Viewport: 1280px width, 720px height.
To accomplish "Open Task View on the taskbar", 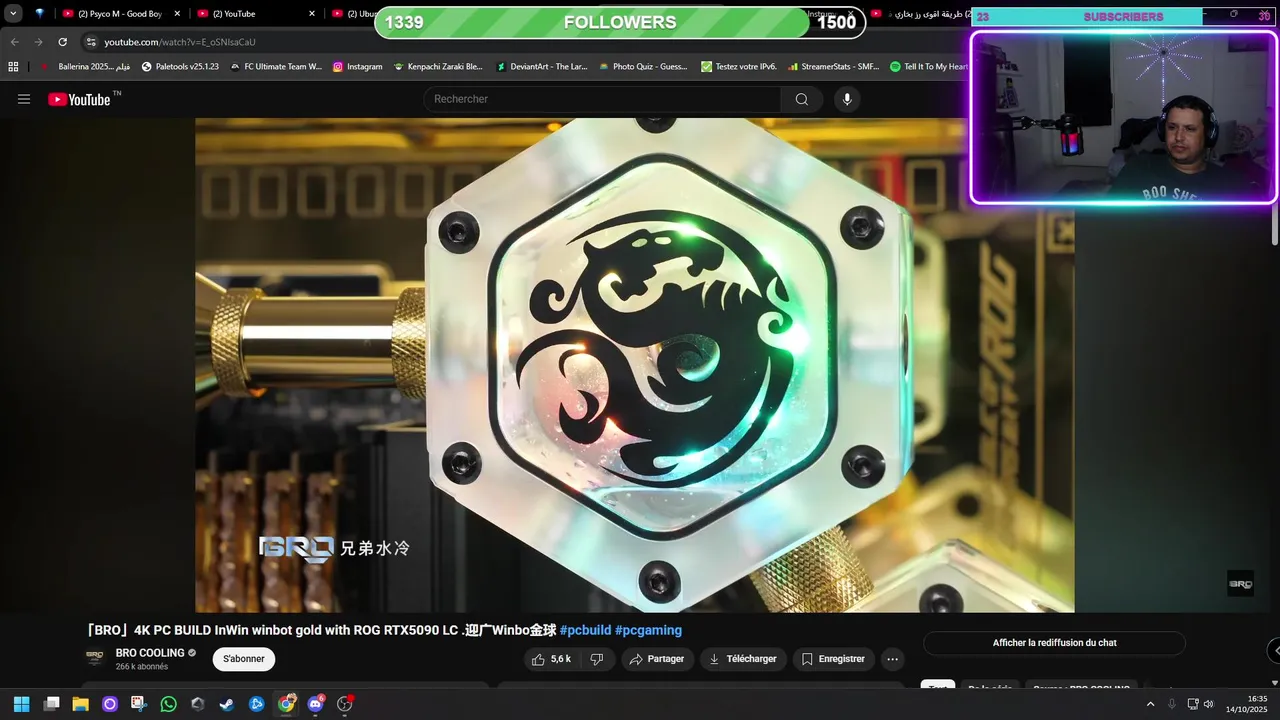I will [51, 704].
